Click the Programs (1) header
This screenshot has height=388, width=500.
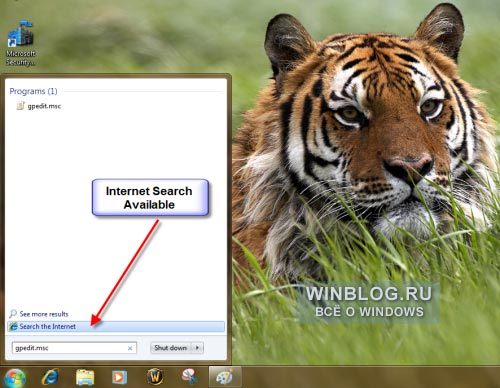point(33,91)
